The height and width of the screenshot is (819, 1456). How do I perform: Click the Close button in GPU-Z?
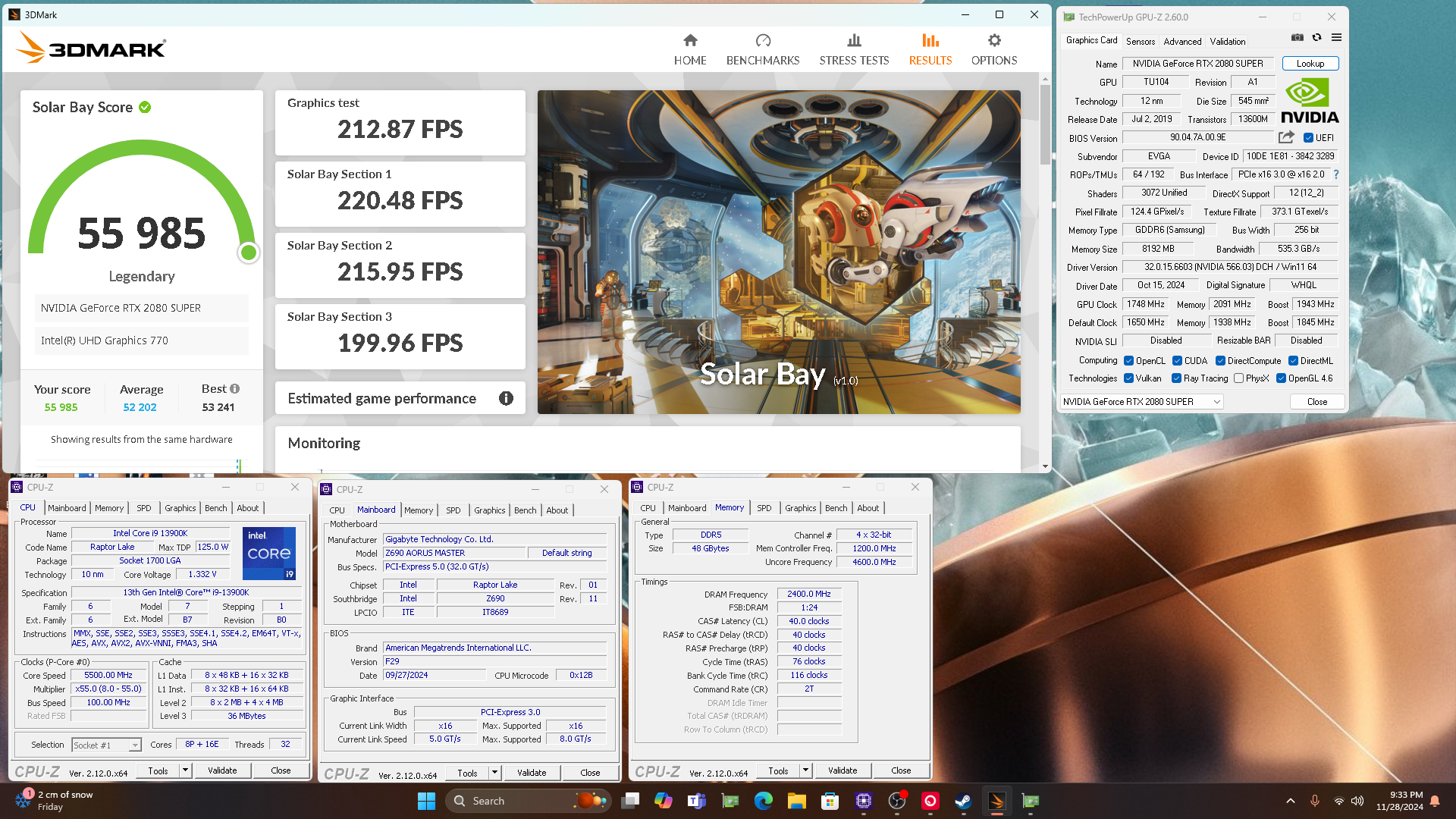click(1317, 402)
